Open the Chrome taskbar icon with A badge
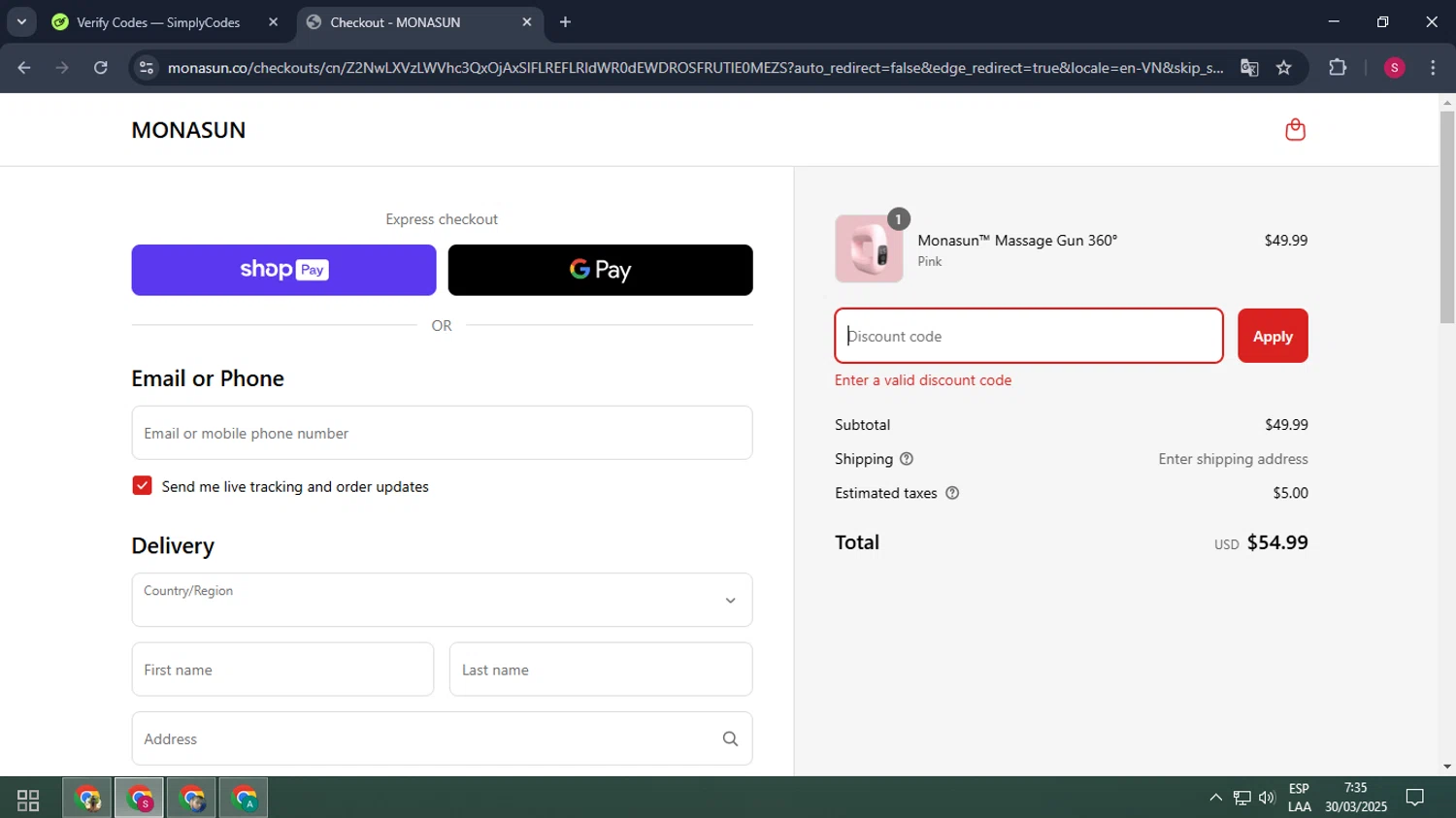The image size is (1456, 818). [x=244, y=800]
